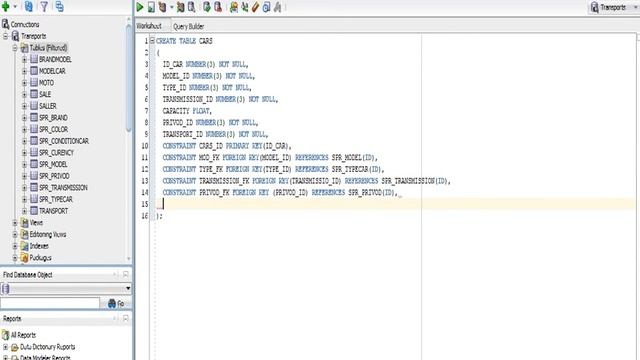Click the table icon beside SPR_BRAND
The height and width of the screenshot is (360, 640).
click(34, 118)
